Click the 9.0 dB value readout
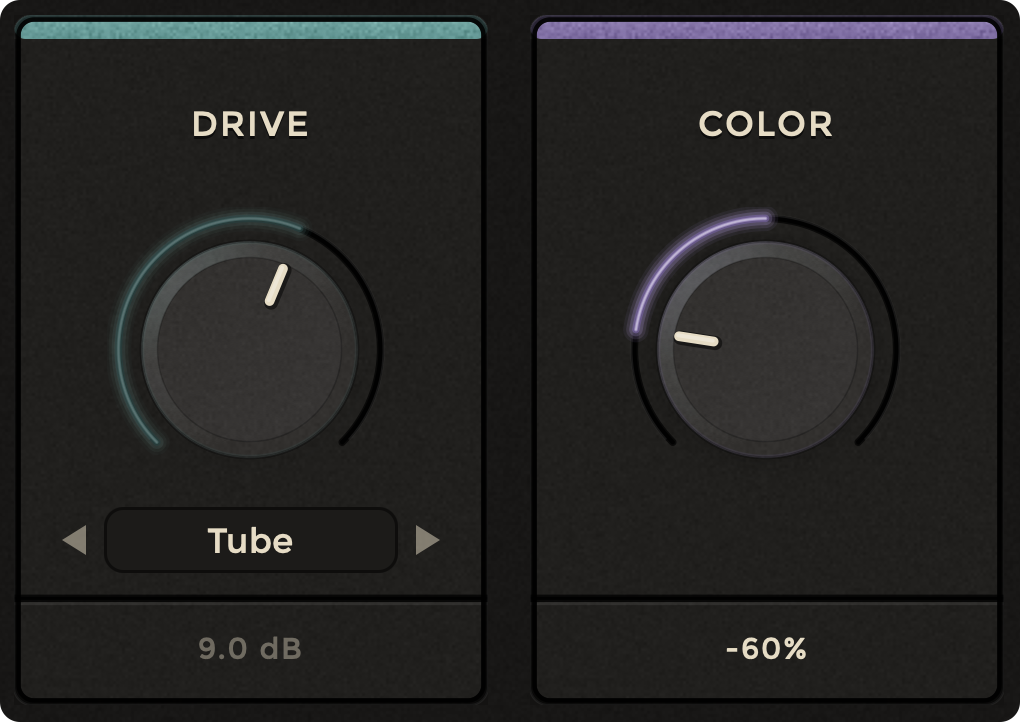This screenshot has width=1020, height=722. 251,649
